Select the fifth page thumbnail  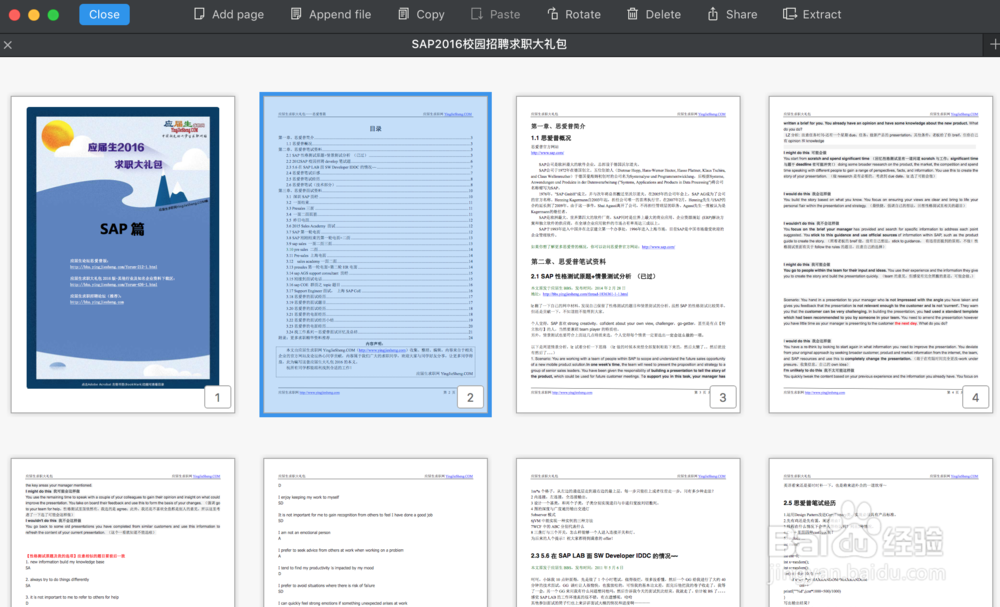point(122,532)
